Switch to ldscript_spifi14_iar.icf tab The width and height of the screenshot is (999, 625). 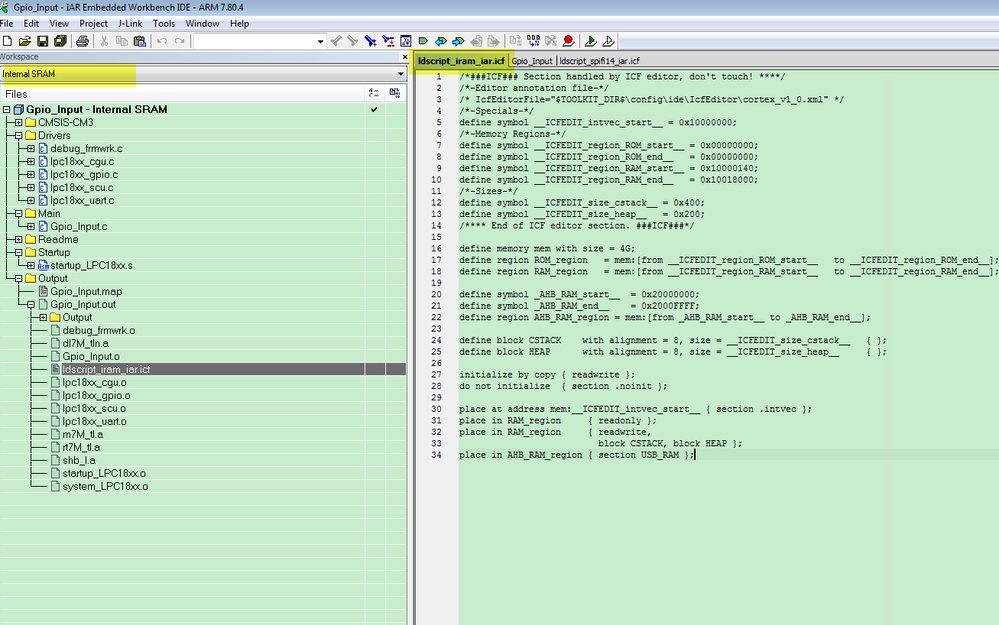[600, 61]
